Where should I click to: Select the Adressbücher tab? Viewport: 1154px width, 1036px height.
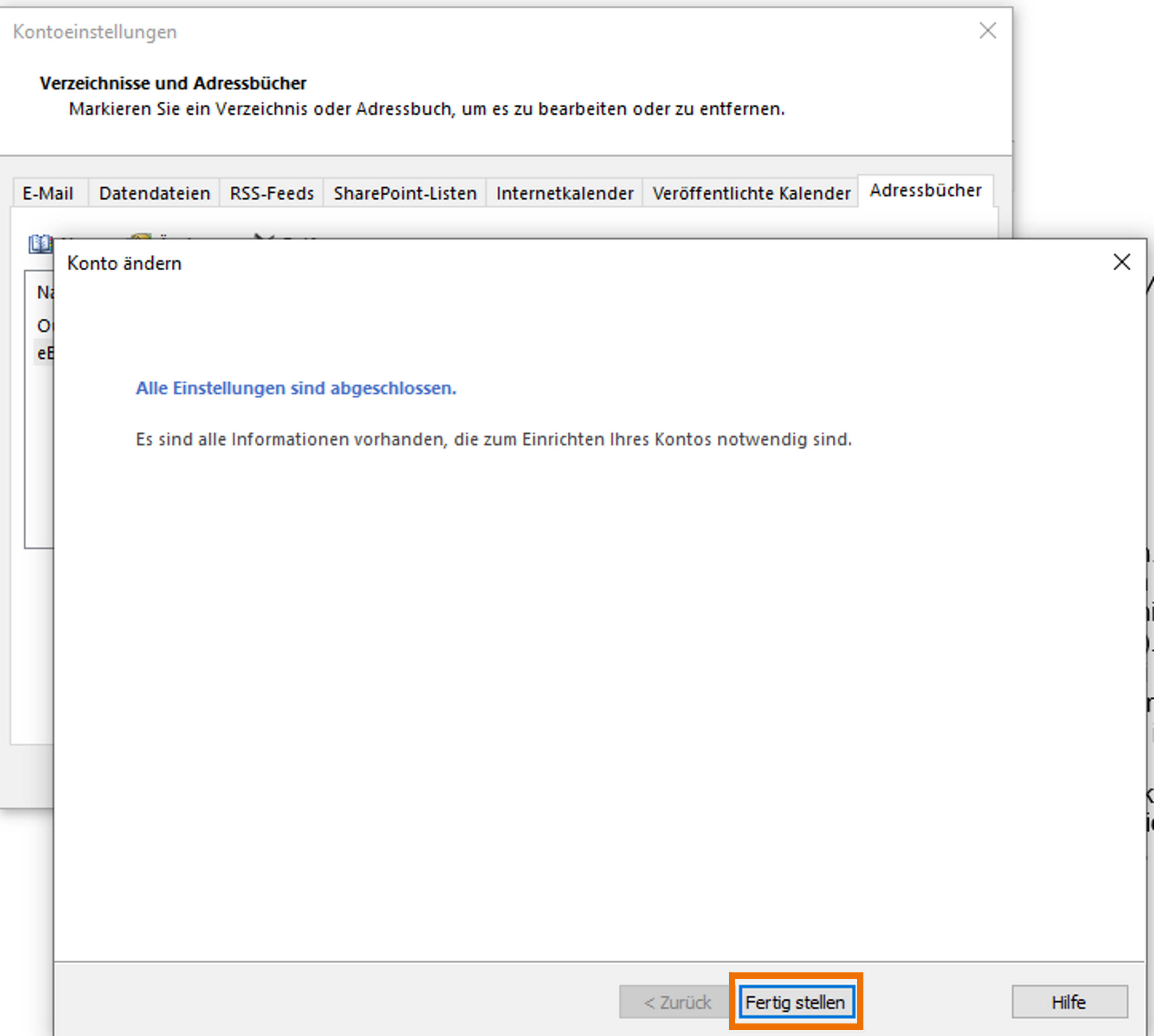click(x=925, y=191)
